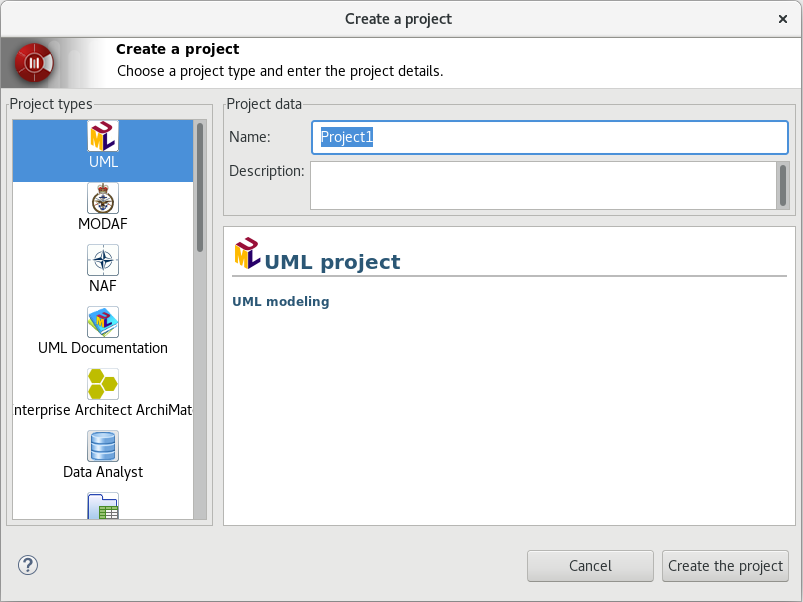The height and width of the screenshot is (602, 803).
Task: Select the UML entry in the project list
Action: [x=102, y=148]
